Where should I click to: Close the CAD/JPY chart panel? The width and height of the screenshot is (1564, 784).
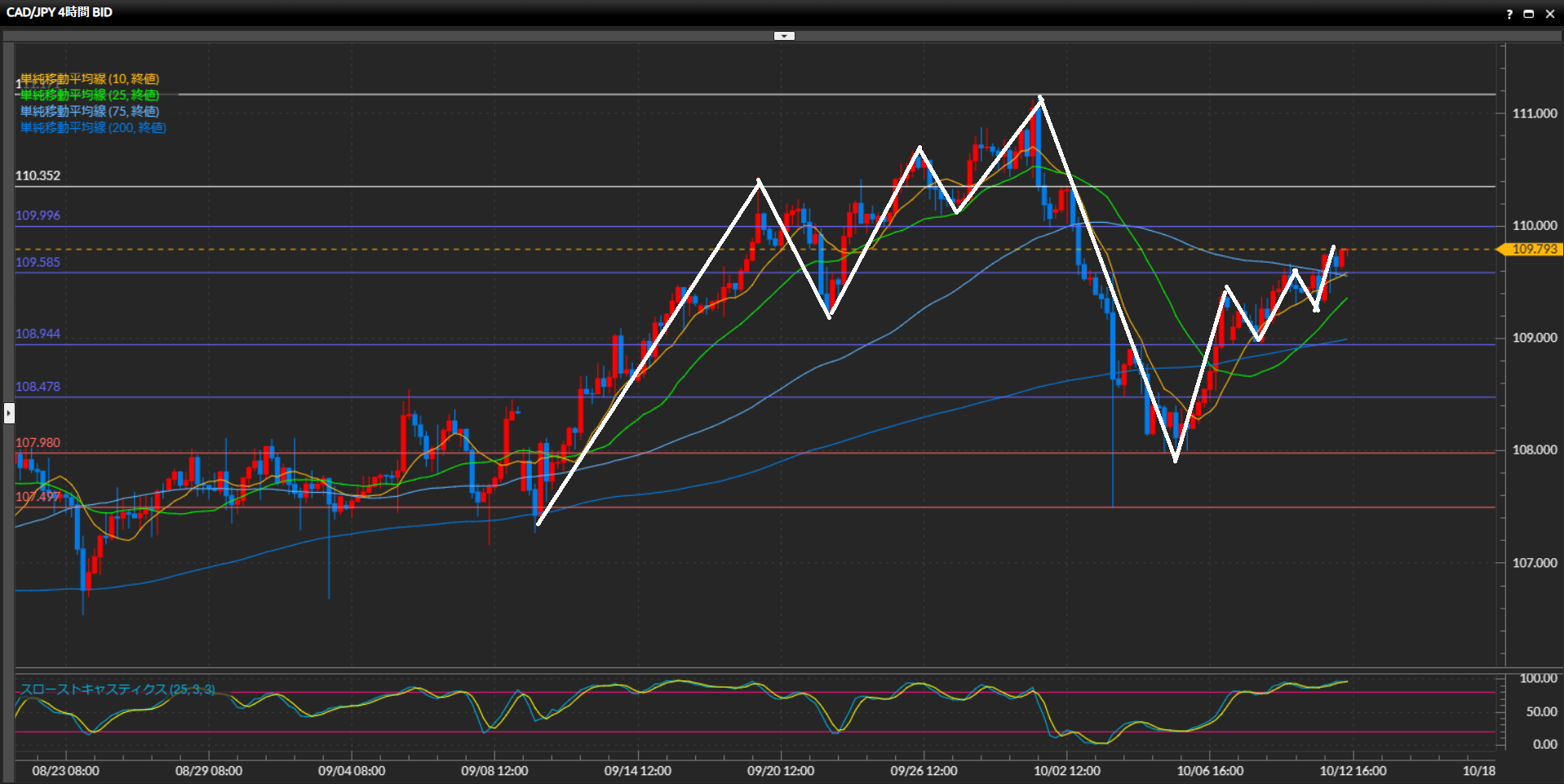coord(1550,14)
